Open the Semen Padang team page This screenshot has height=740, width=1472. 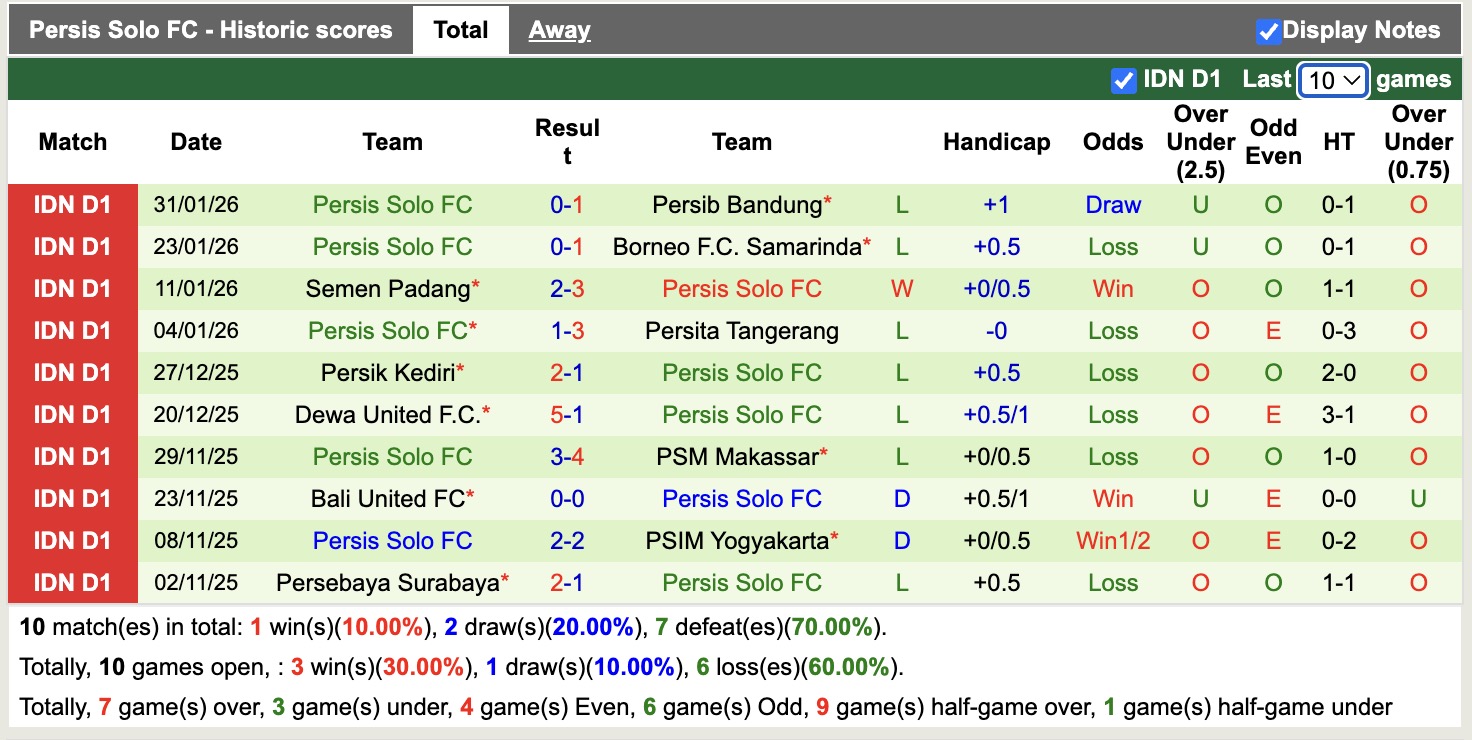click(x=385, y=288)
